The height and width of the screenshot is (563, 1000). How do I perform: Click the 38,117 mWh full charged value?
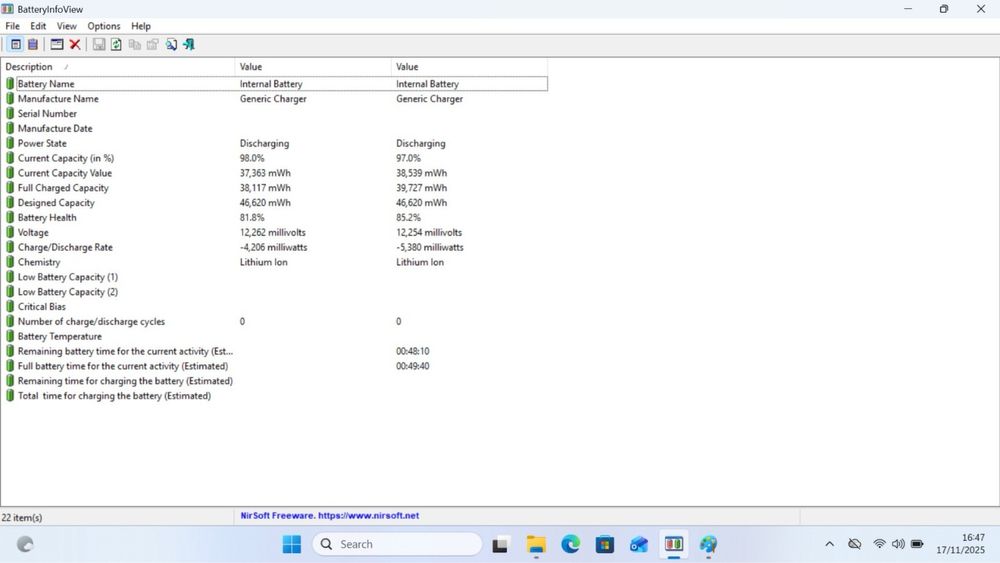[265, 188]
